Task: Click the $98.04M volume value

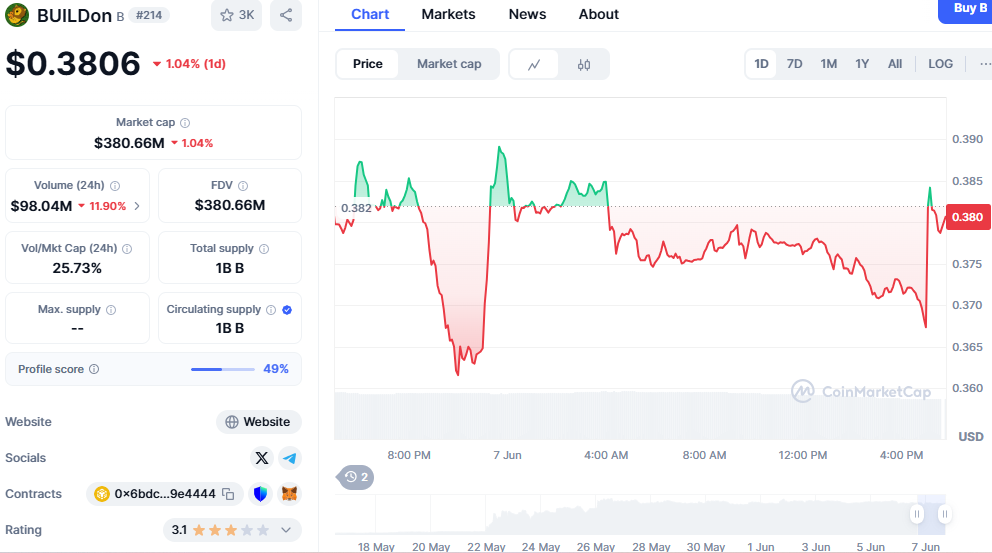Action: (x=41, y=206)
